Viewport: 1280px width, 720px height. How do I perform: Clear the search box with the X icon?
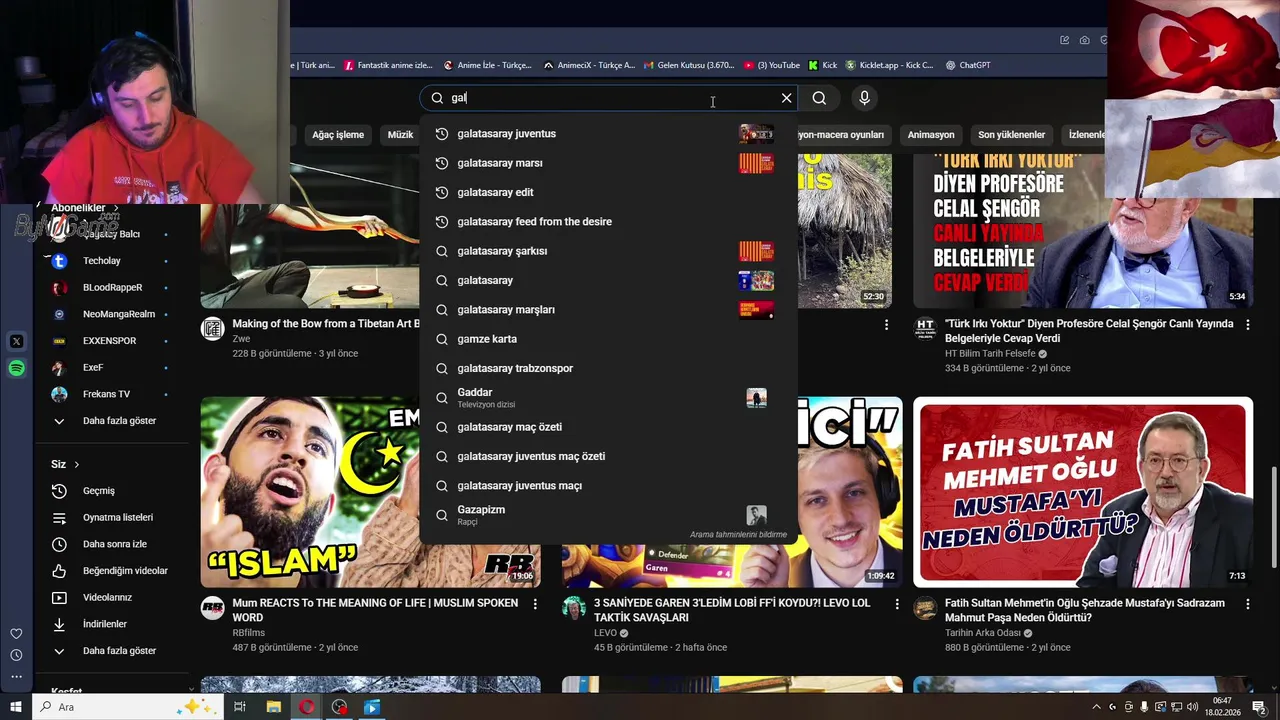(x=786, y=98)
